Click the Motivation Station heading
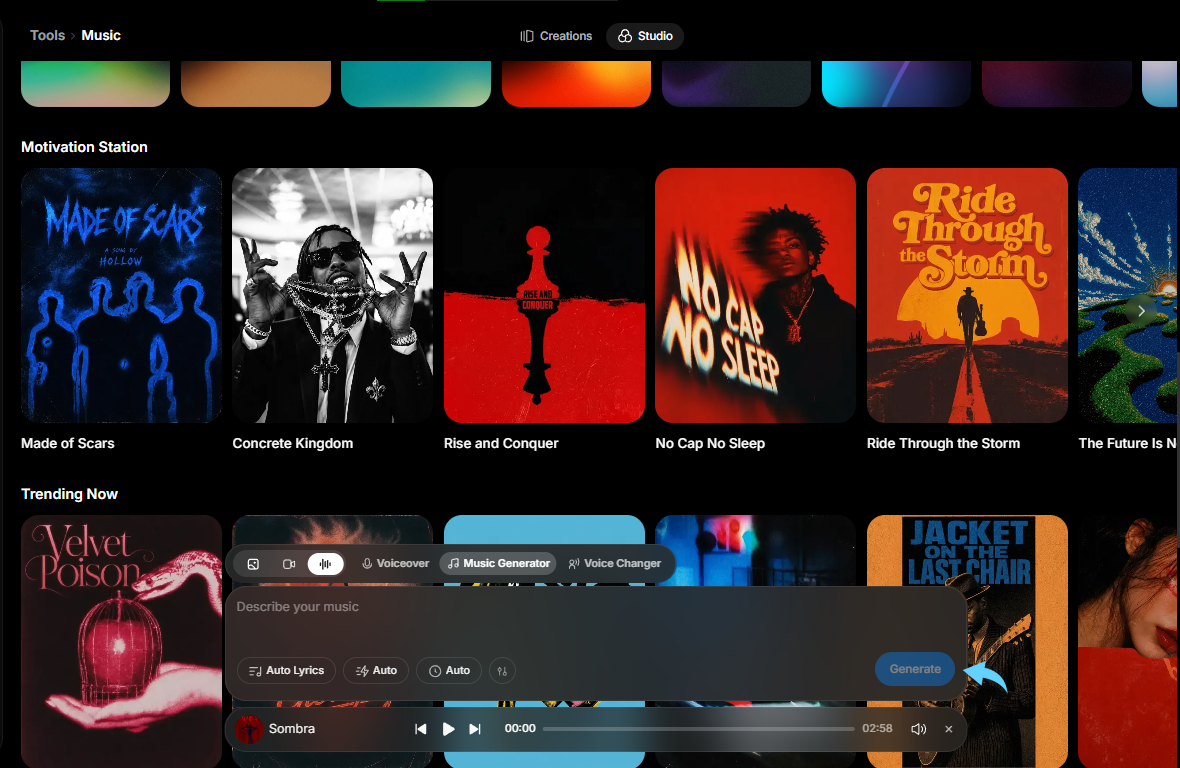 click(84, 147)
